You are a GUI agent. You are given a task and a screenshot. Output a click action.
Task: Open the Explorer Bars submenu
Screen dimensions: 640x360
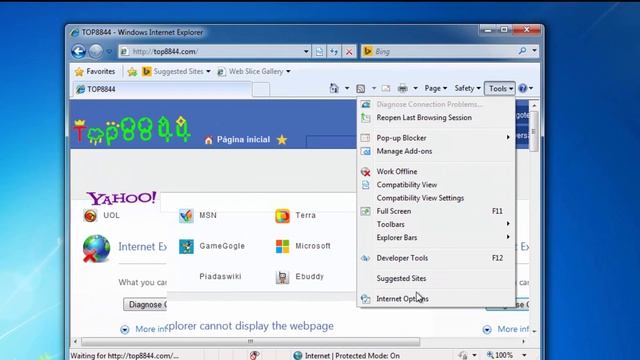click(x=436, y=238)
